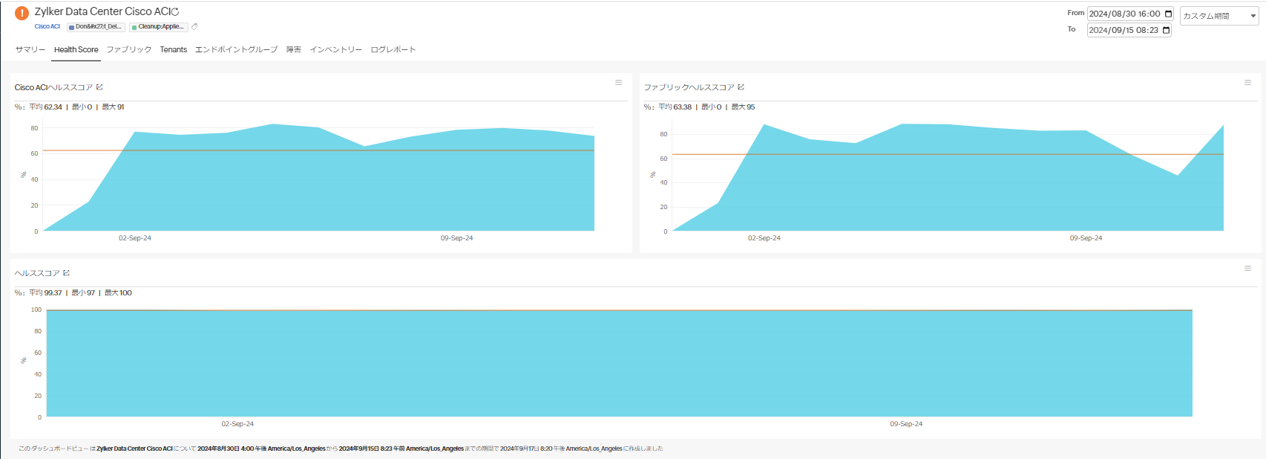Switch to the サマリー tab

pos(30,49)
